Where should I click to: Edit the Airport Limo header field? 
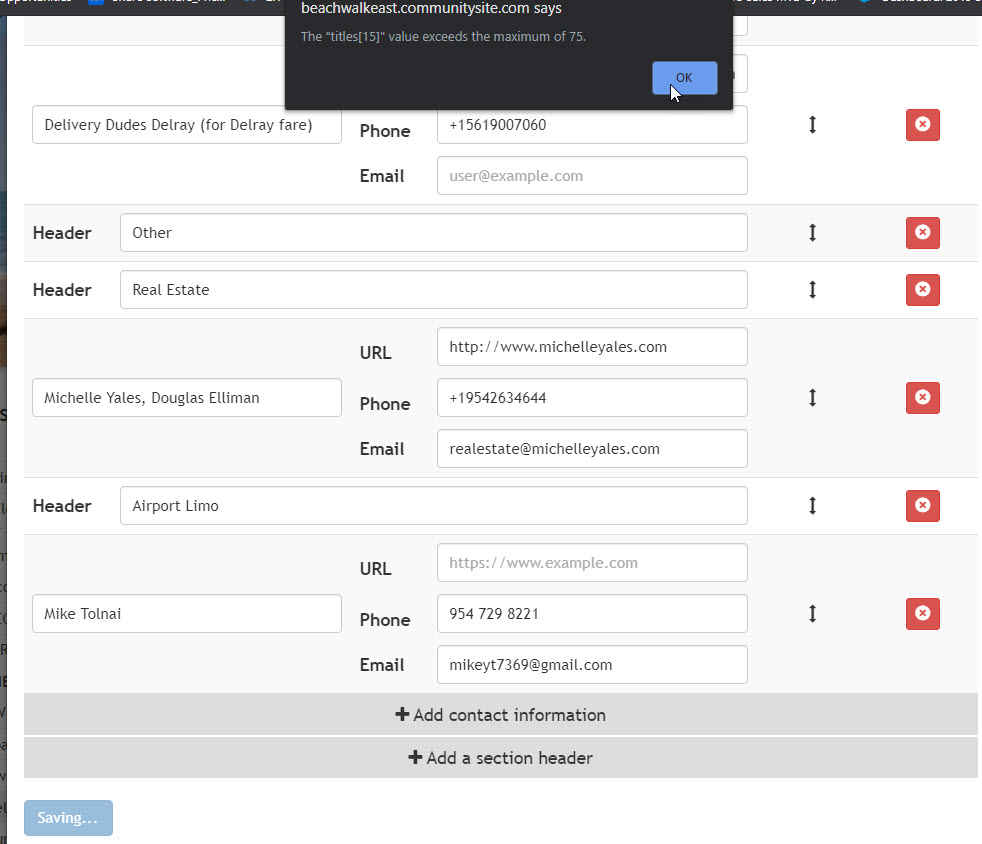point(433,506)
